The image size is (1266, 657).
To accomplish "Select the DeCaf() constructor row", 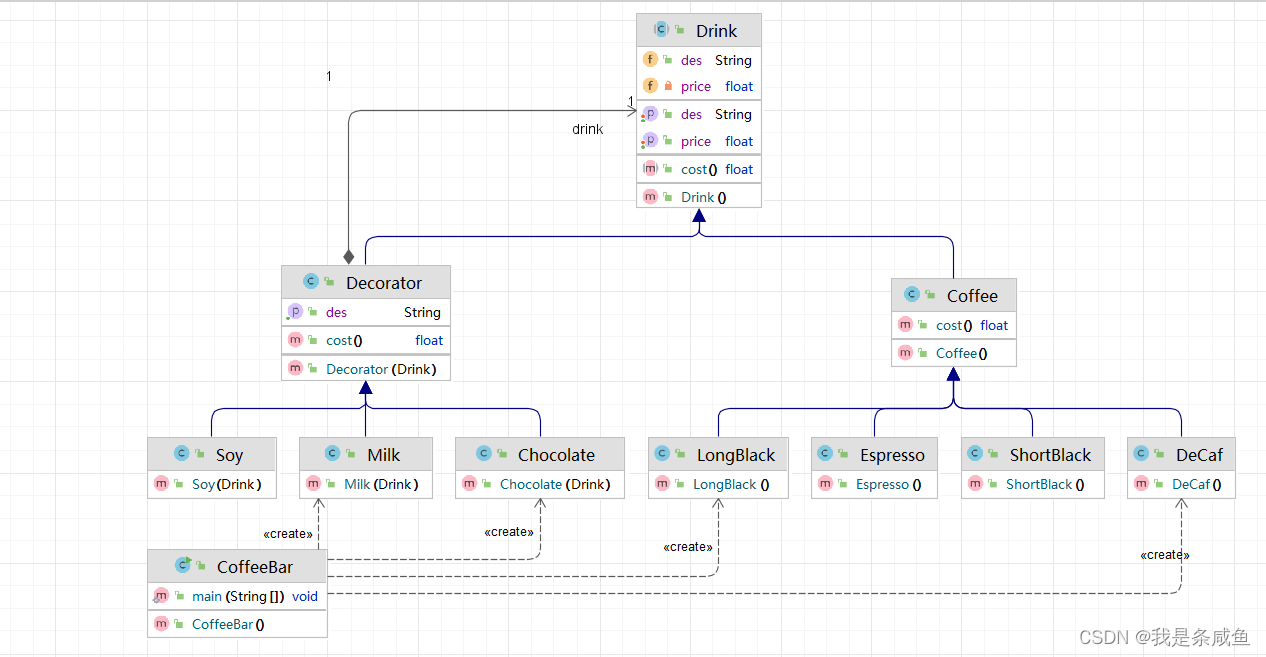I will [x=1181, y=484].
